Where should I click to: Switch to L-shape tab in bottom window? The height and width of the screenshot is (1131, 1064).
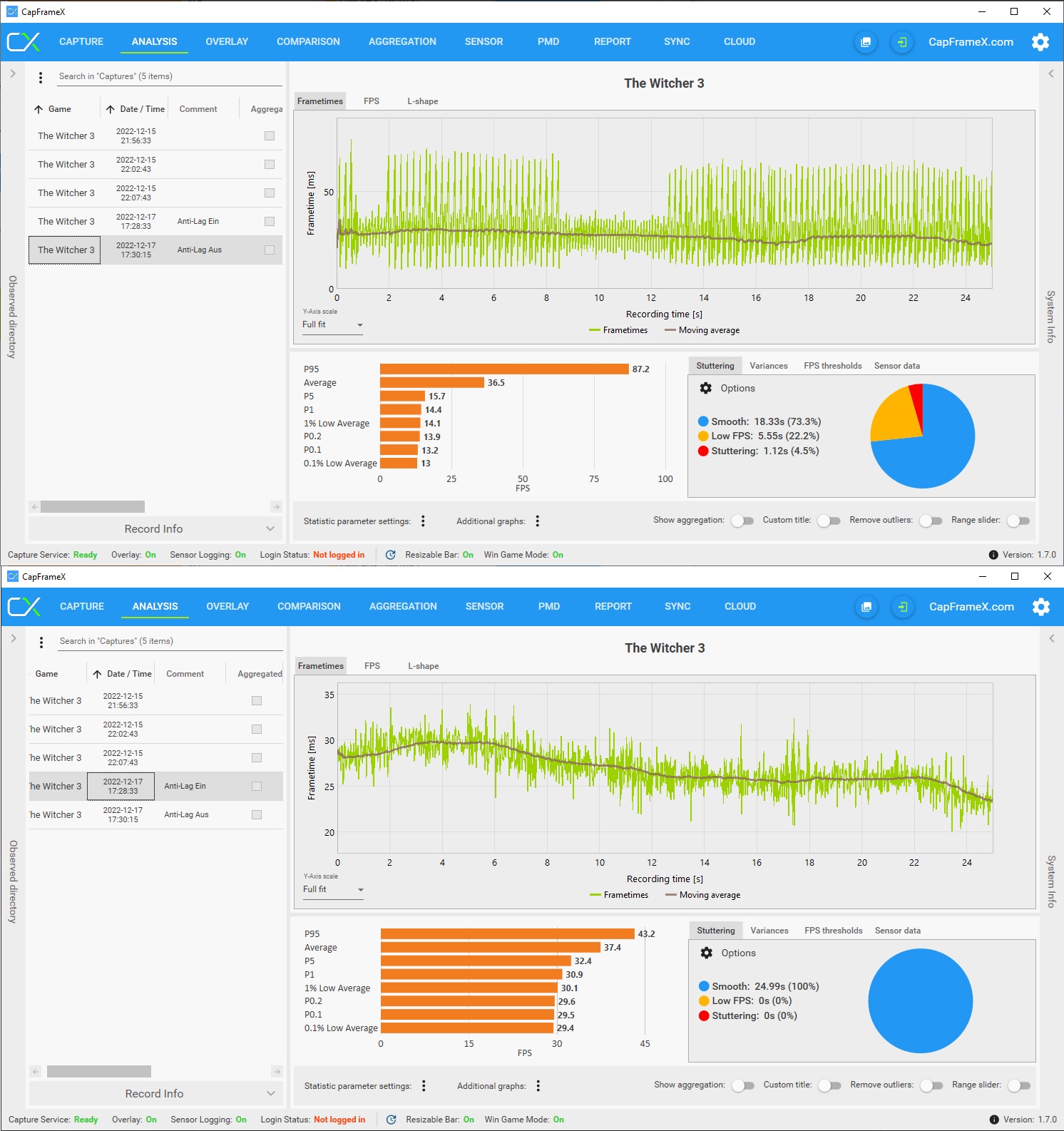[x=424, y=666]
